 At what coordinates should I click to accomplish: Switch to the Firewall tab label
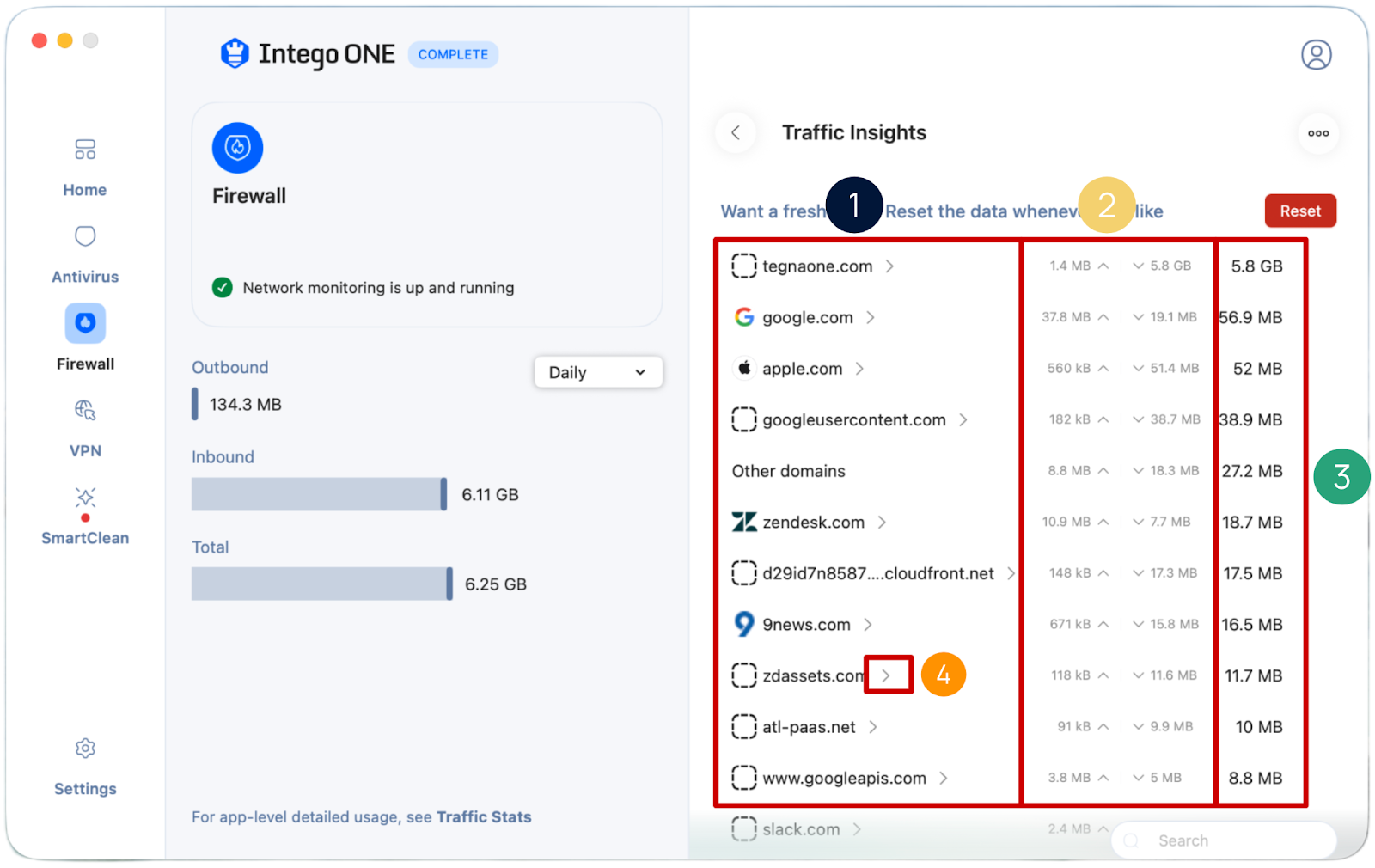point(85,364)
